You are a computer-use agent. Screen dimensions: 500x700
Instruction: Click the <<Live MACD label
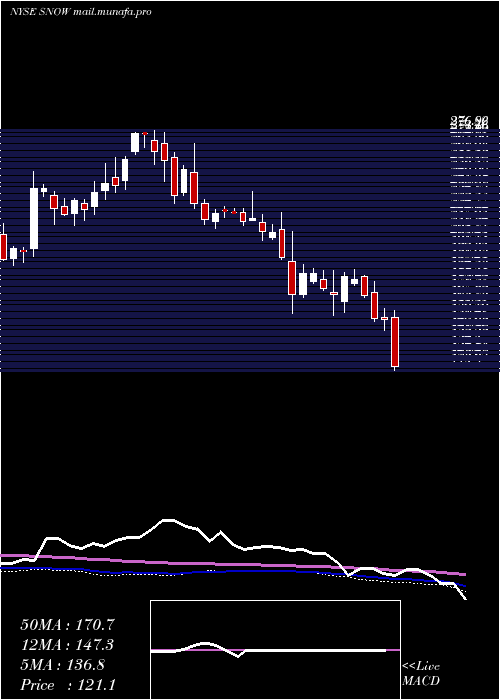pos(421,673)
